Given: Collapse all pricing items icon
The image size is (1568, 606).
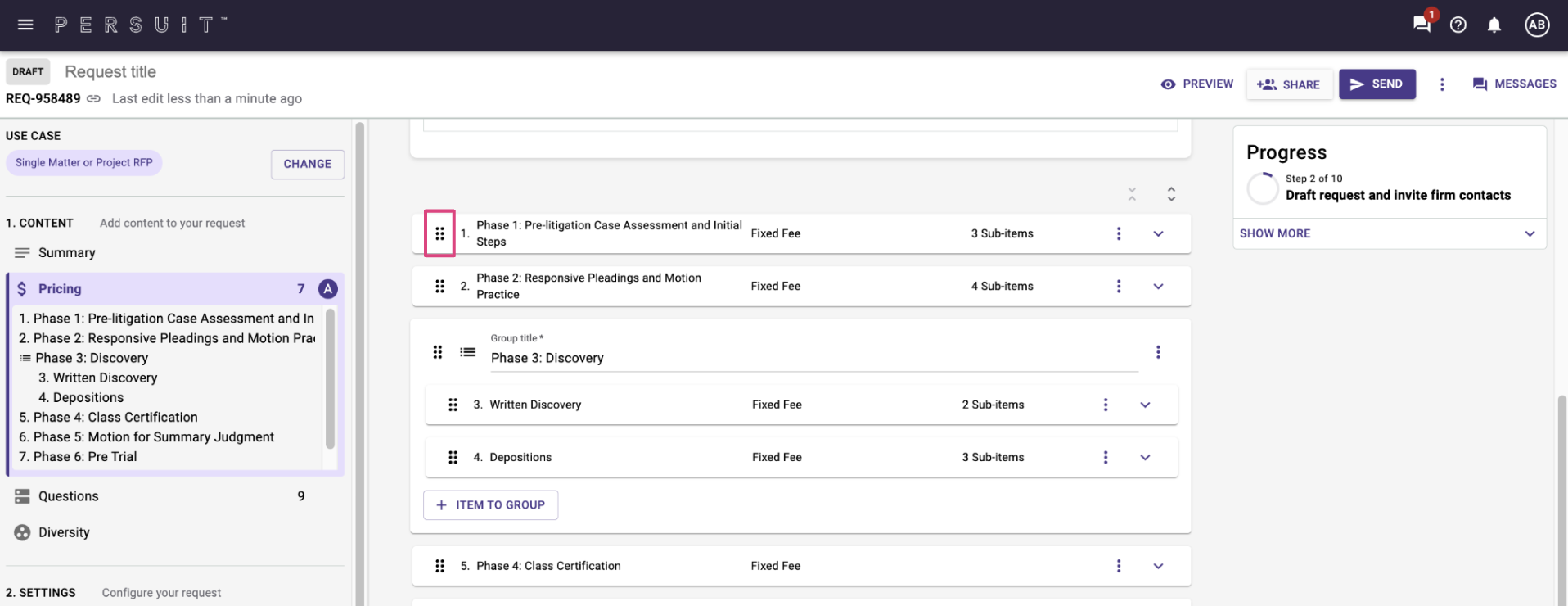Looking at the screenshot, I should click(1132, 194).
